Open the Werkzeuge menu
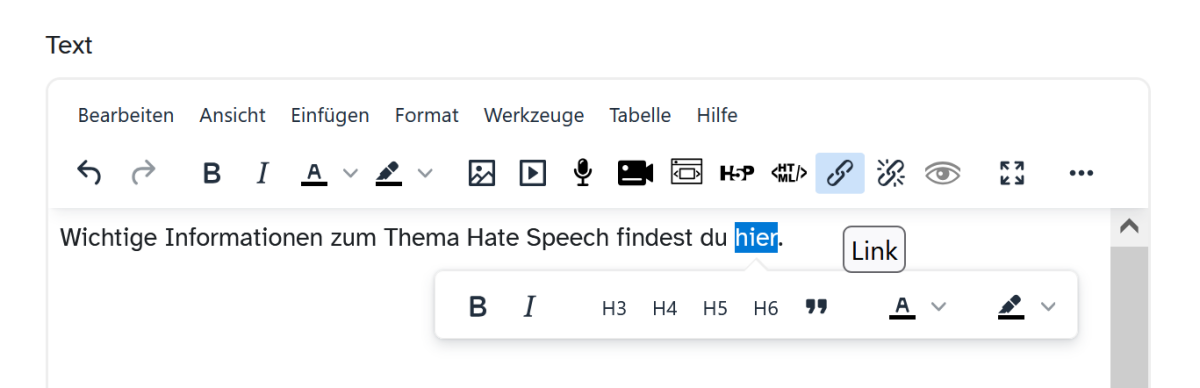 (x=534, y=115)
